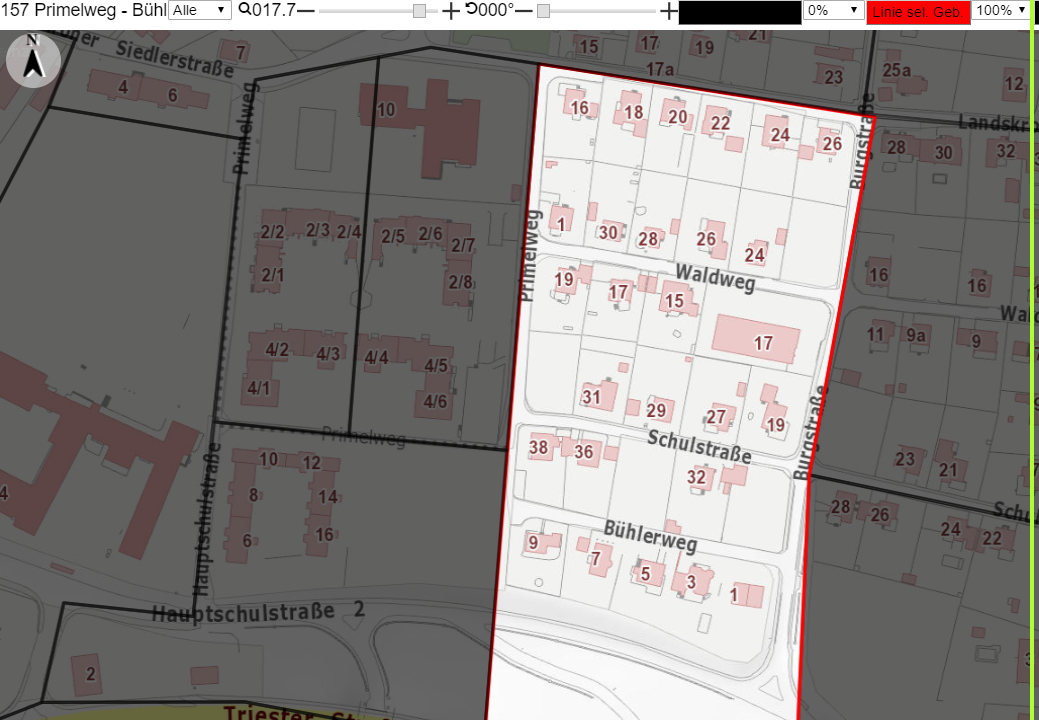Click building 31 near Schulstraße
This screenshot has height=720, width=1039.
click(x=598, y=395)
